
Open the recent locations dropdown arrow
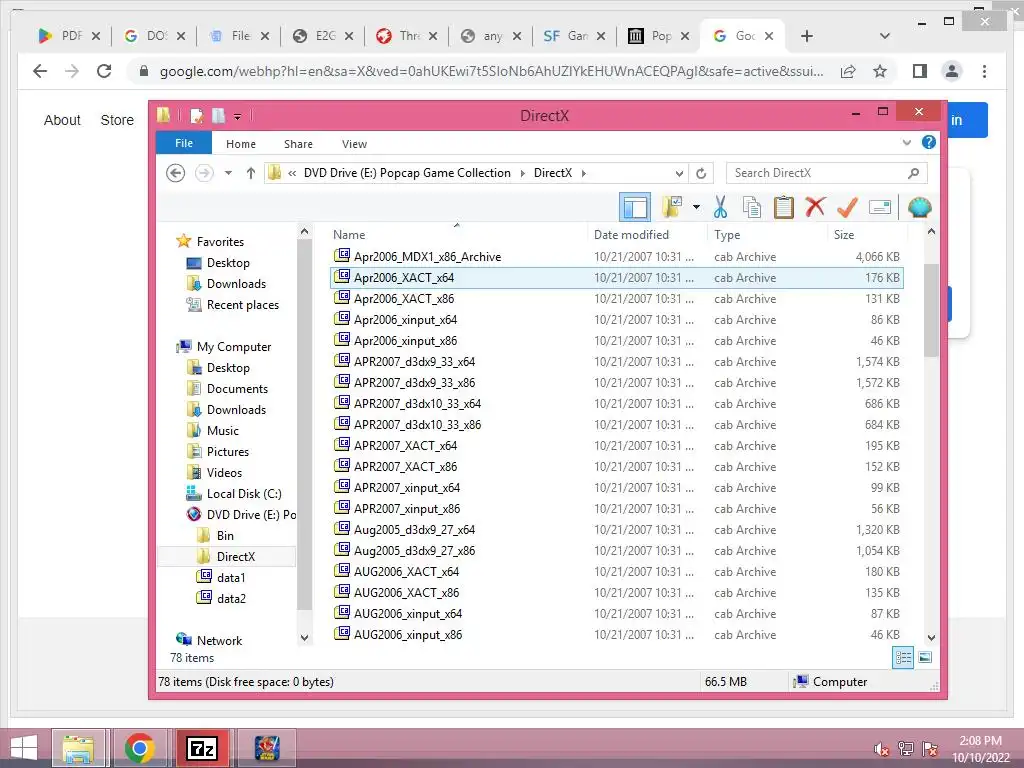(x=228, y=173)
